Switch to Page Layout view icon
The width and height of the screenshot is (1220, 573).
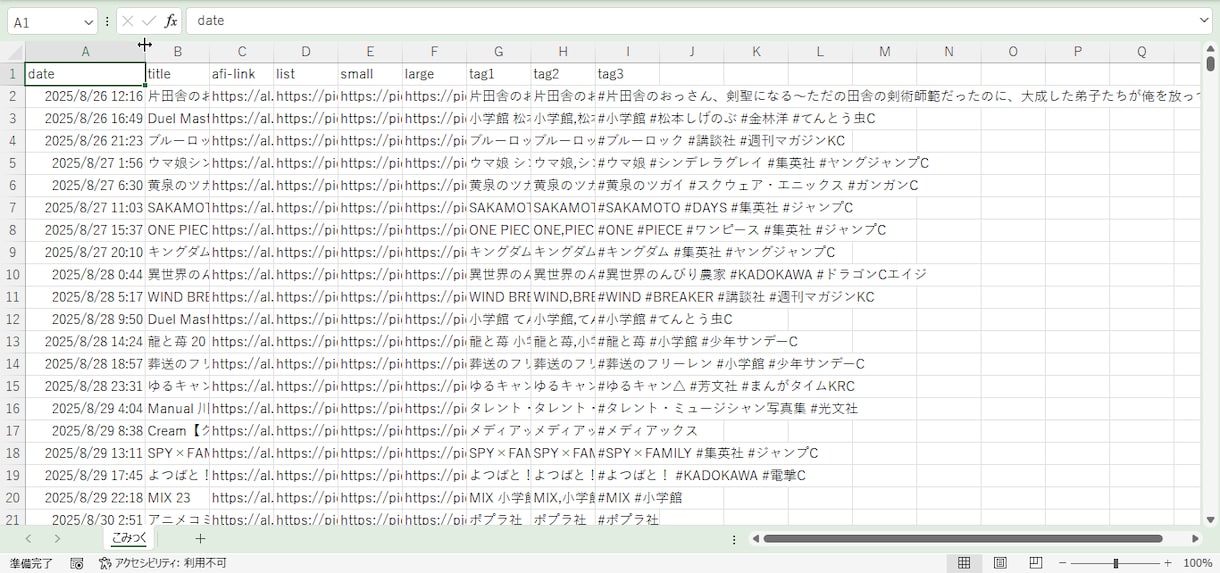1000,563
